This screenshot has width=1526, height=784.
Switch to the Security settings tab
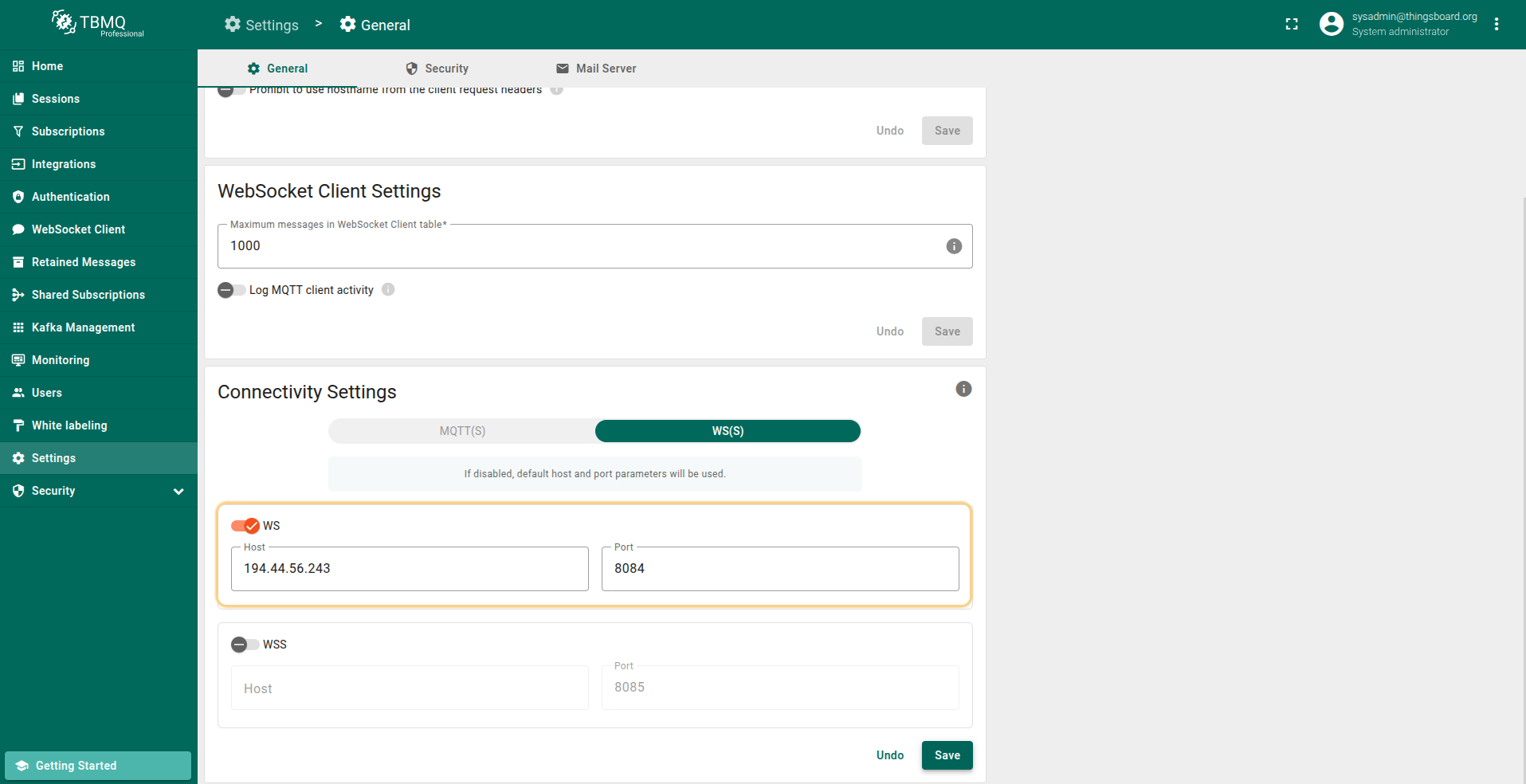click(x=437, y=69)
